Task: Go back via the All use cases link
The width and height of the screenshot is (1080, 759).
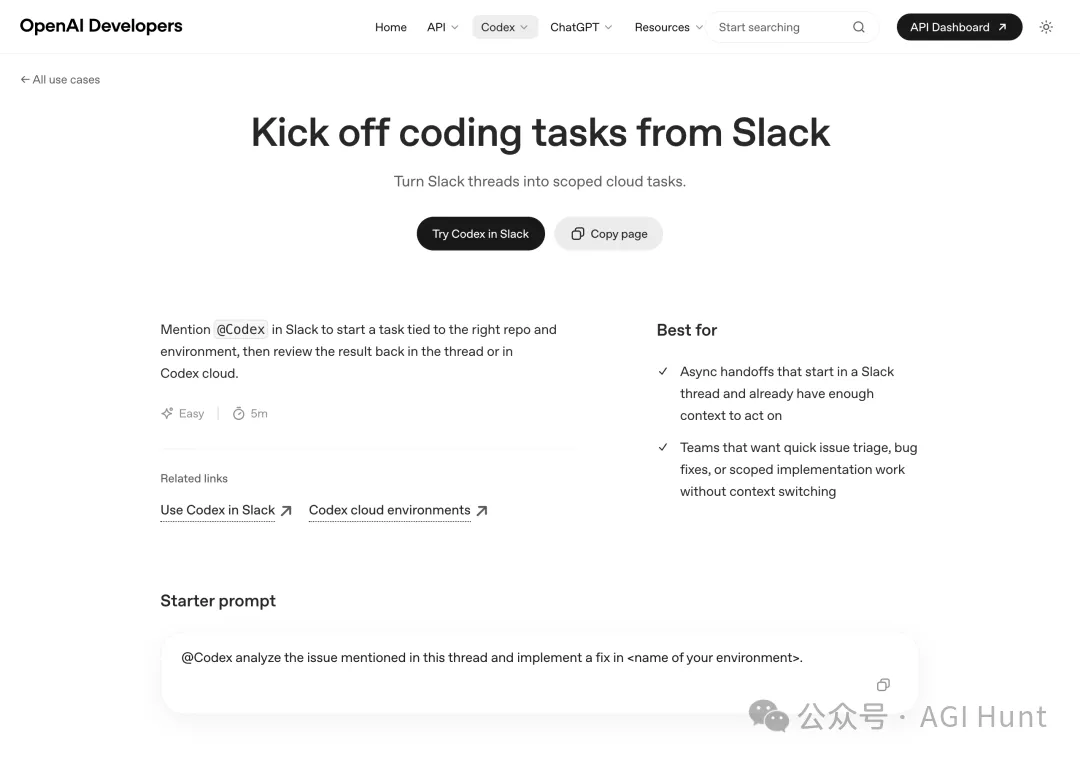Action: tap(65, 79)
